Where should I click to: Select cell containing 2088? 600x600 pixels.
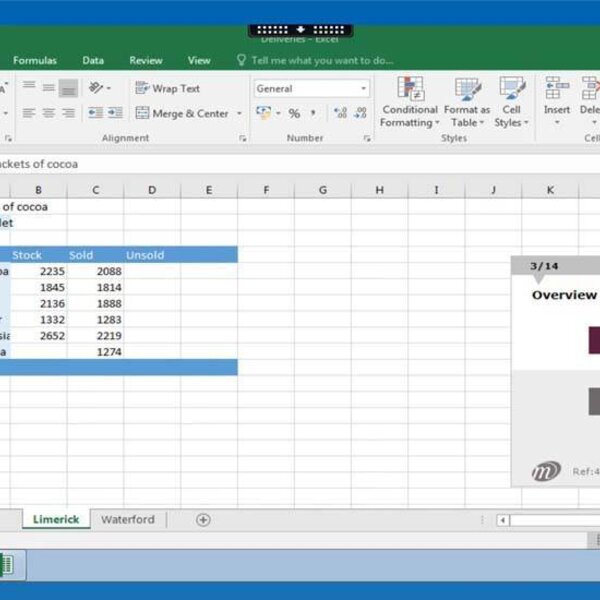(x=95, y=271)
